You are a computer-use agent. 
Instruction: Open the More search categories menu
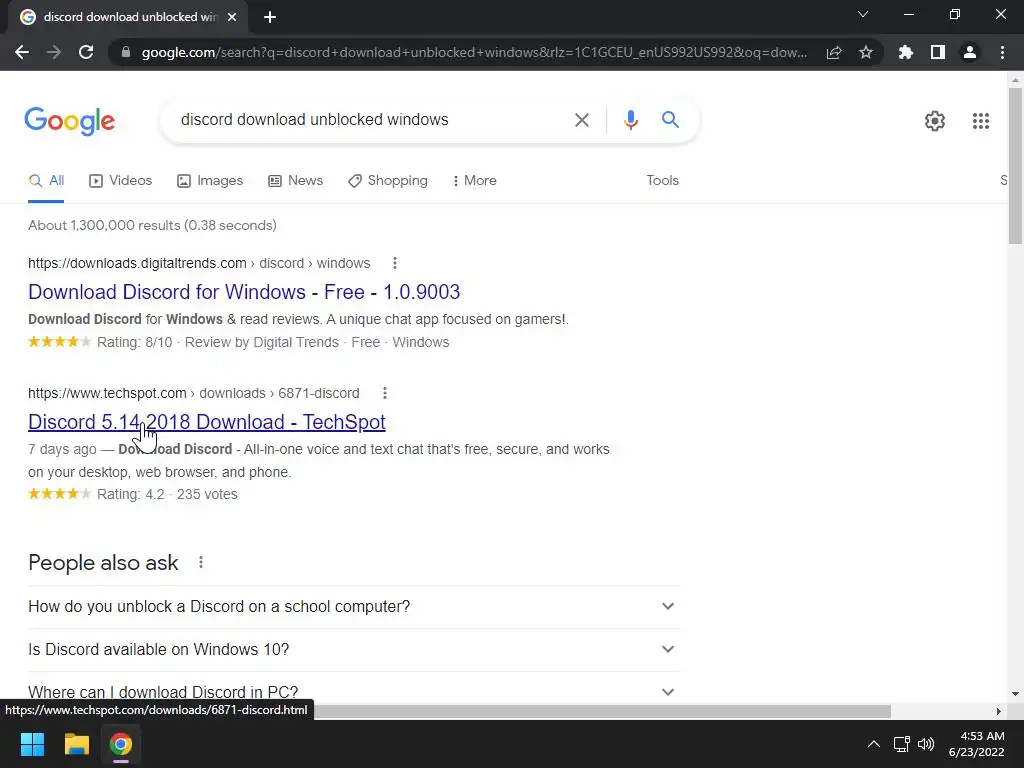click(x=475, y=181)
